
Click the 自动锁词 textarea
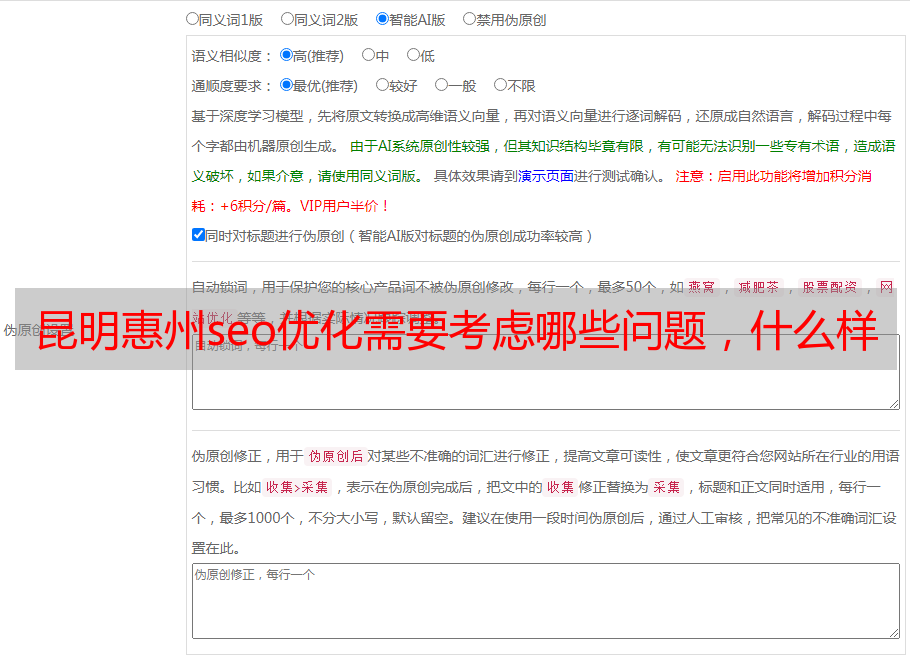[546, 372]
